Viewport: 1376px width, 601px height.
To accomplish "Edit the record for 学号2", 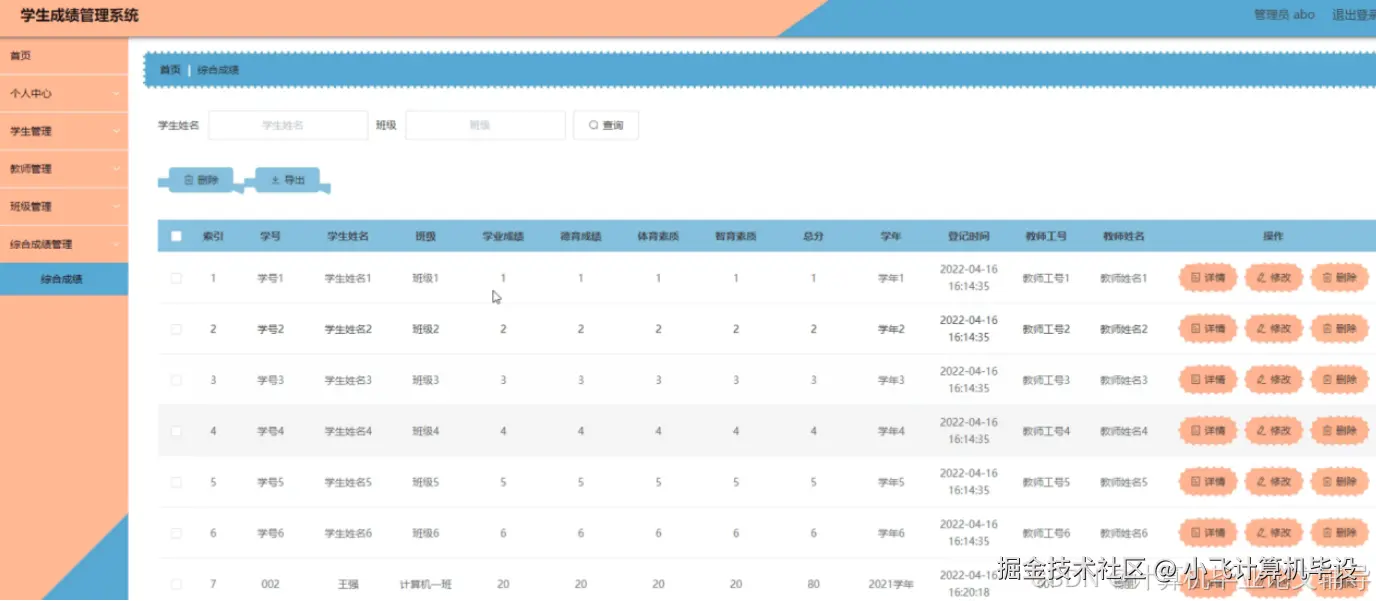I will (1273, 329).
